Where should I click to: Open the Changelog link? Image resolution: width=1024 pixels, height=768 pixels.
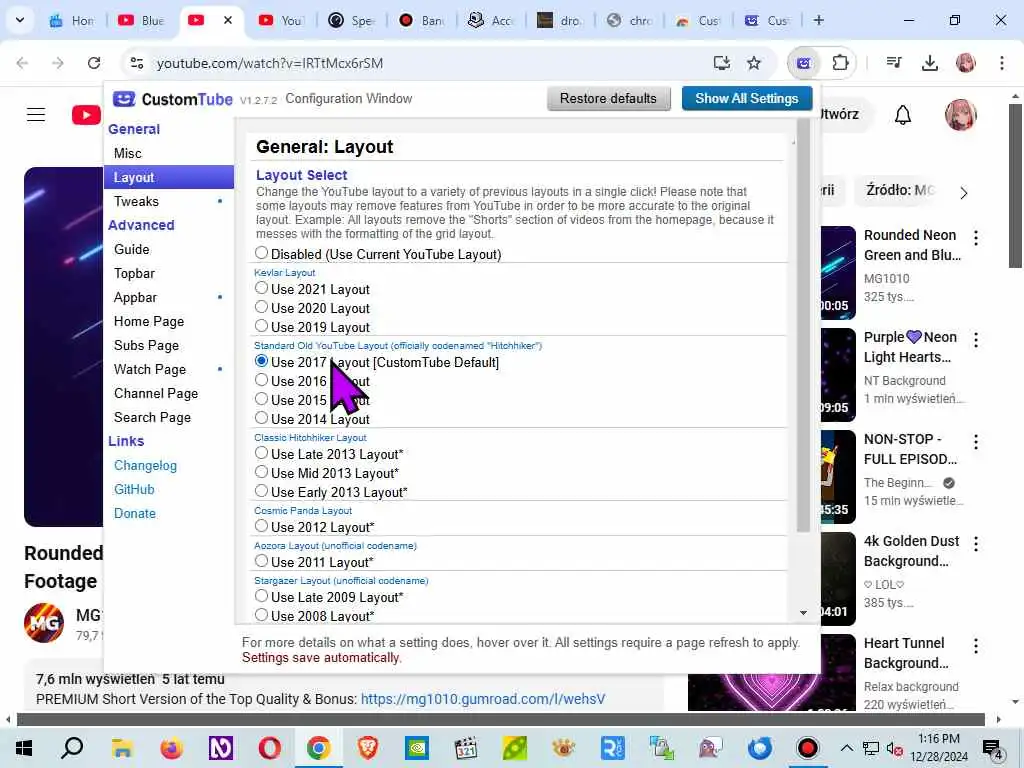click(x=145, y=466)
